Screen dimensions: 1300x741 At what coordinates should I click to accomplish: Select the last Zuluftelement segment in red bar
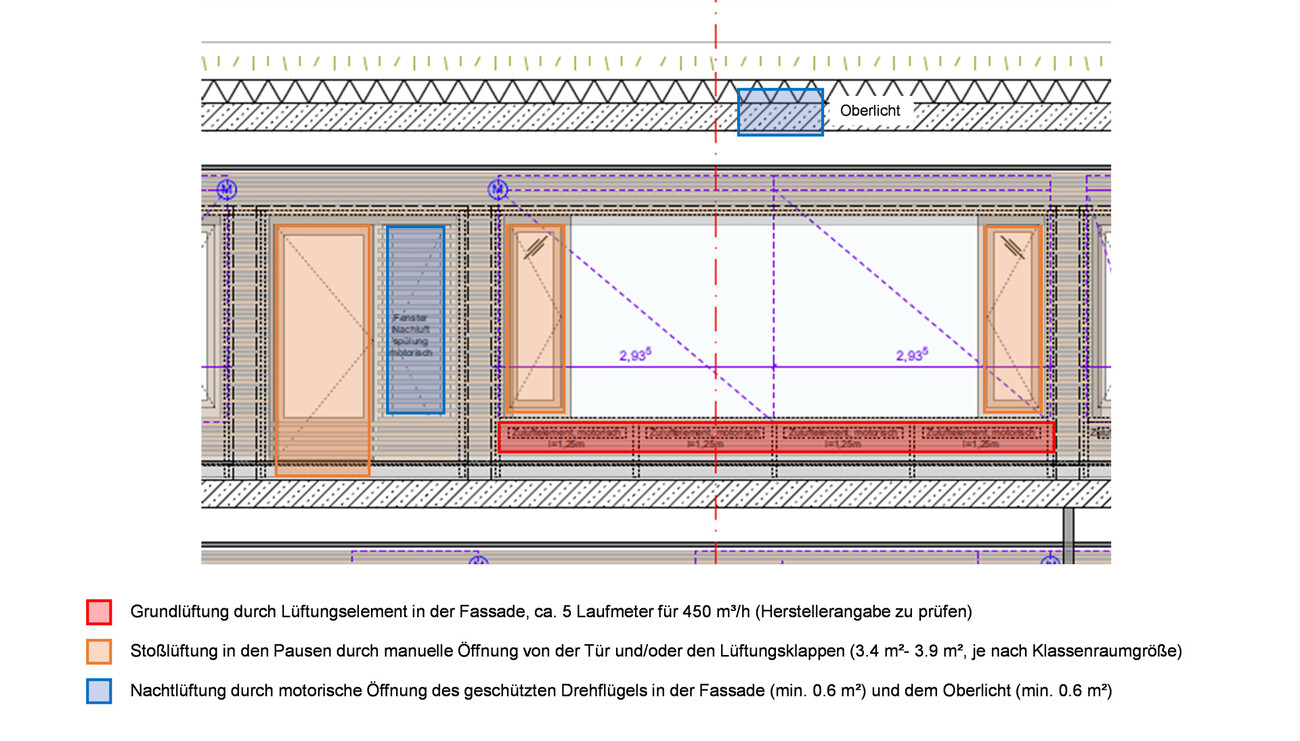point(985,437)
